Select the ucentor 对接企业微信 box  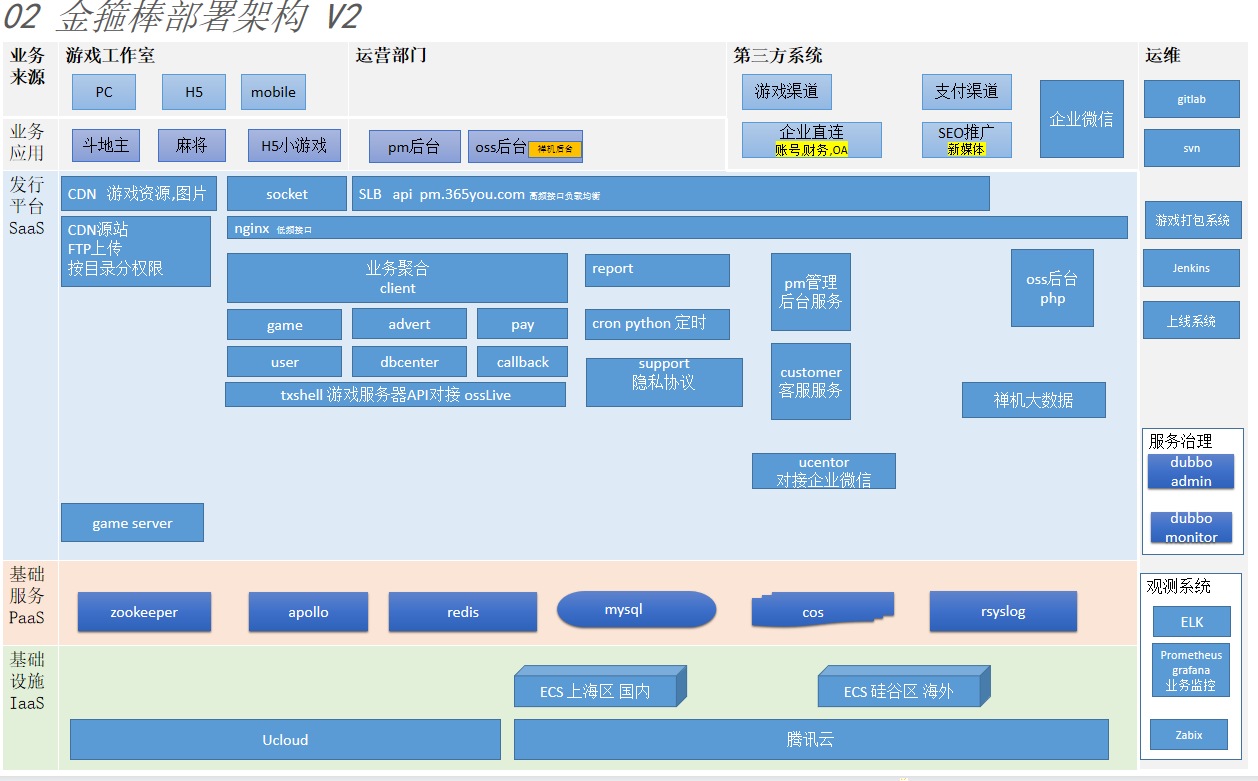(x=824, y=471)
